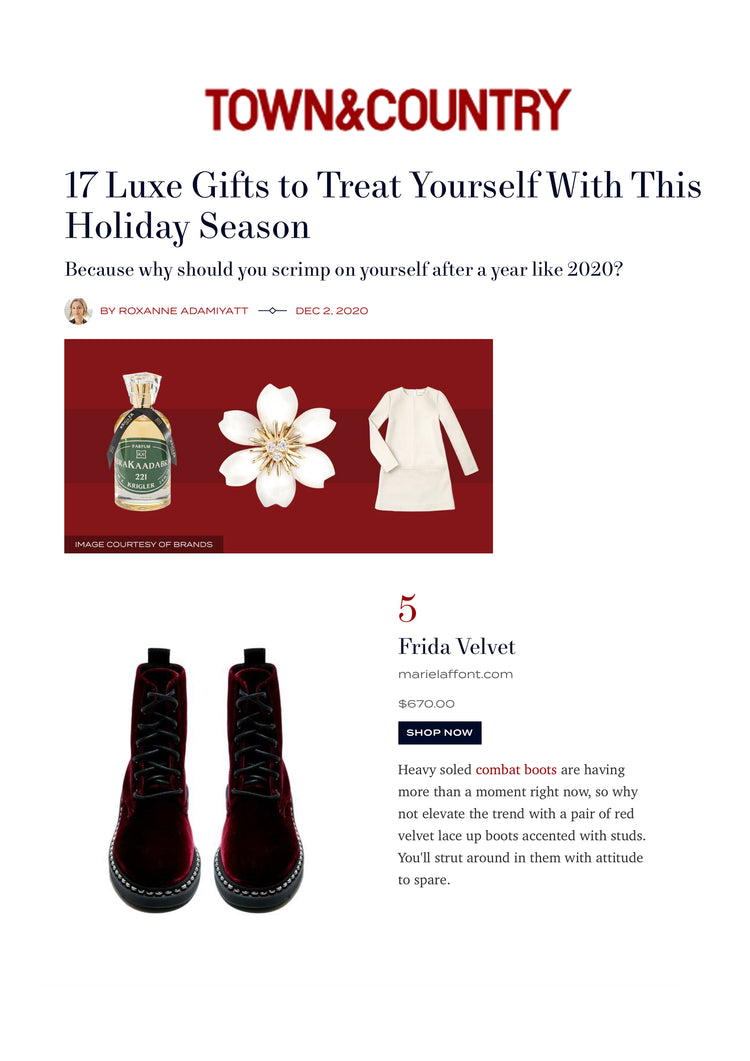The width and height of the screenshot is (750, 1061).
Task: Select the cream long-sleeve dress image
Action: coord(422,448)
